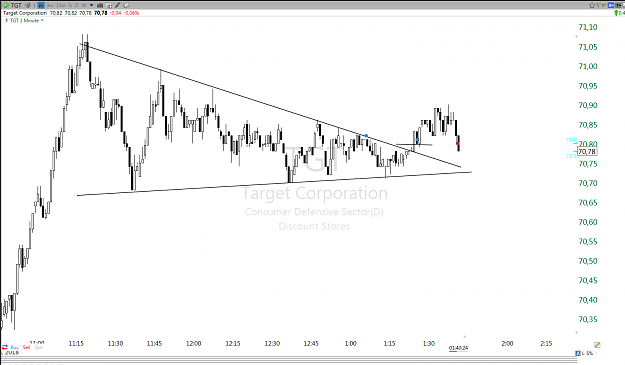Click the last price 70,78 in header
Viewport: 625px width, 365px height.
pyautogui.click(x=100, y=13)
